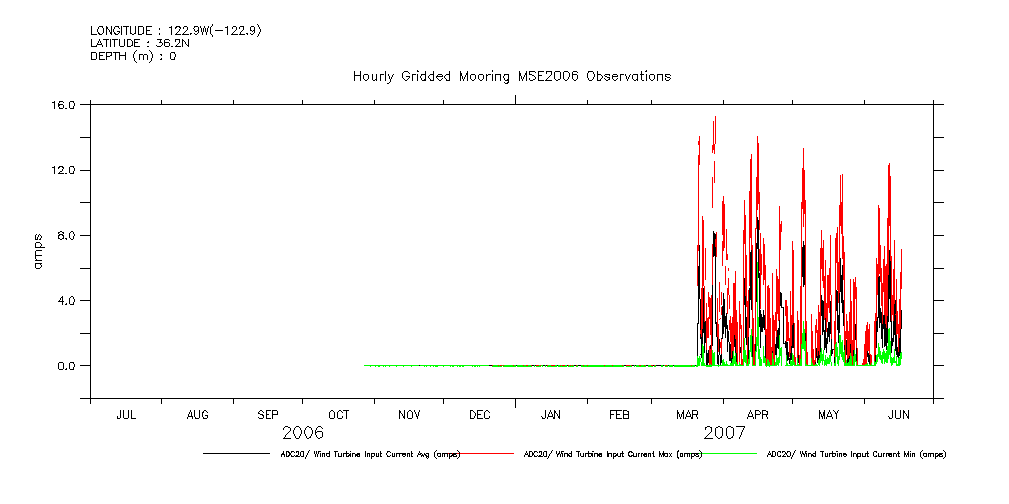Click the 16.0 y-axis tick label
Viewport: 1009px width, 504px height.
[x=66, y=105]
